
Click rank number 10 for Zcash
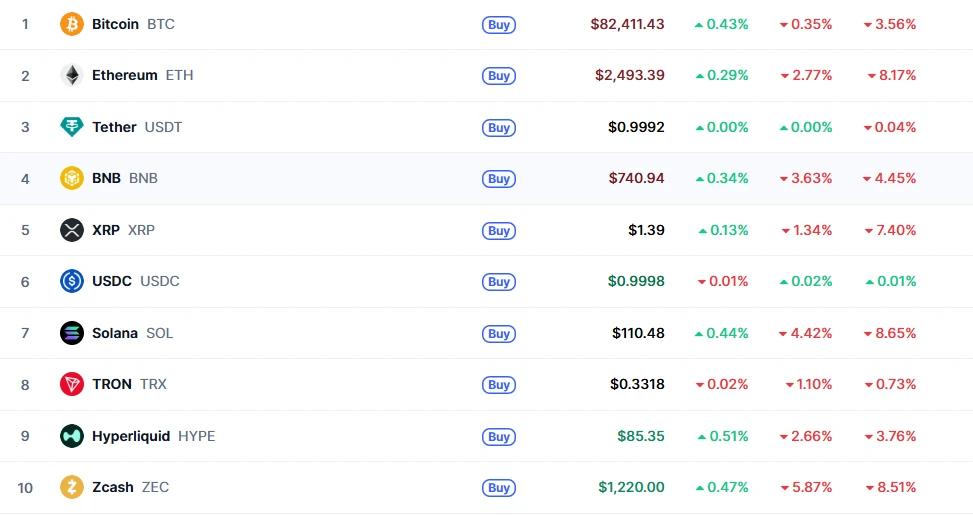point(25,488)
